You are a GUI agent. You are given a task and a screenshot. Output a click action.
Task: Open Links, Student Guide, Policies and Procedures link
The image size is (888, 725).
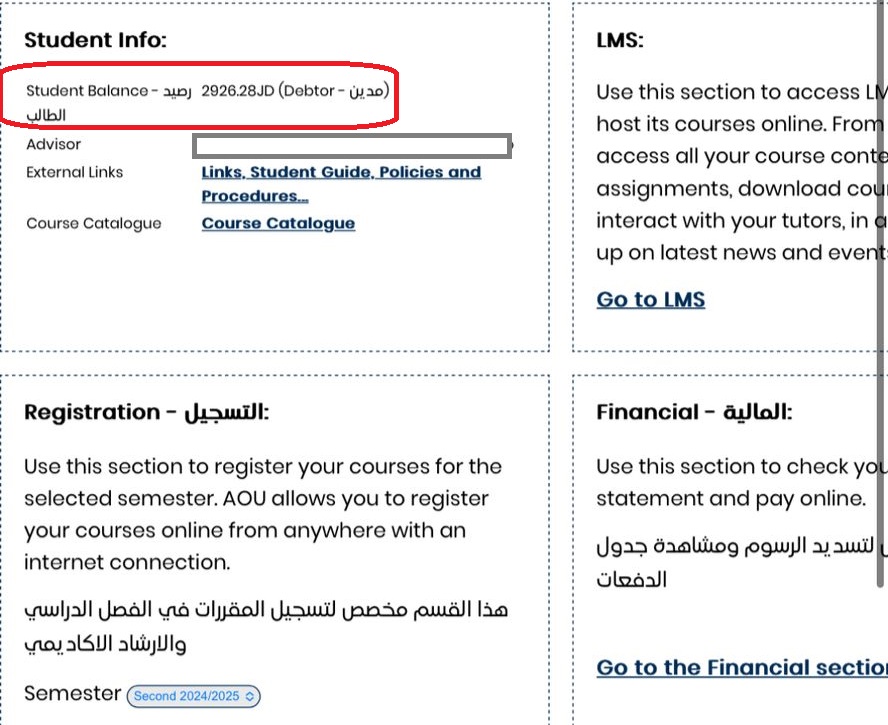[x=341, y=173]
